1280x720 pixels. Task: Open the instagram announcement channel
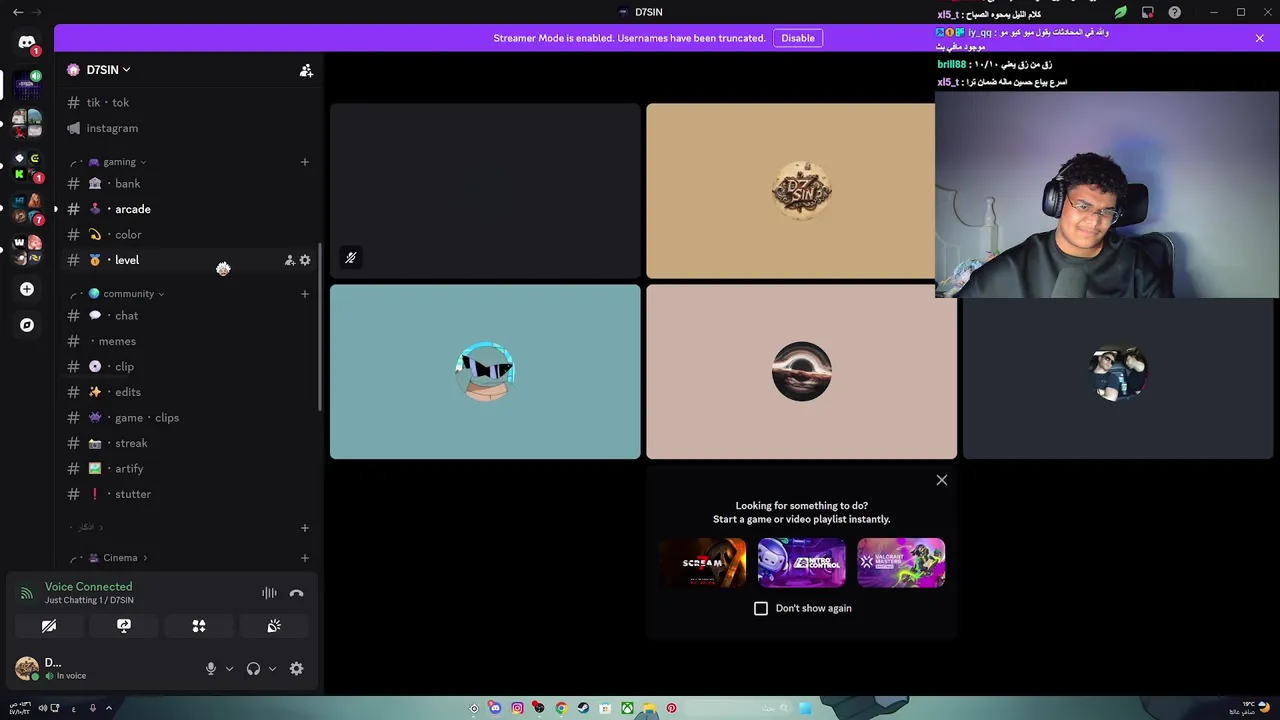[x=187, y=128]
